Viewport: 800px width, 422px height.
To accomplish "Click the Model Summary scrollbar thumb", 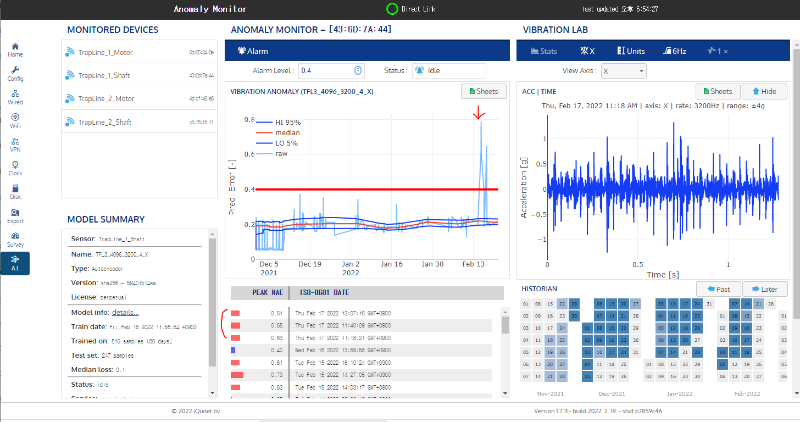I will click(x=213, y=302).
